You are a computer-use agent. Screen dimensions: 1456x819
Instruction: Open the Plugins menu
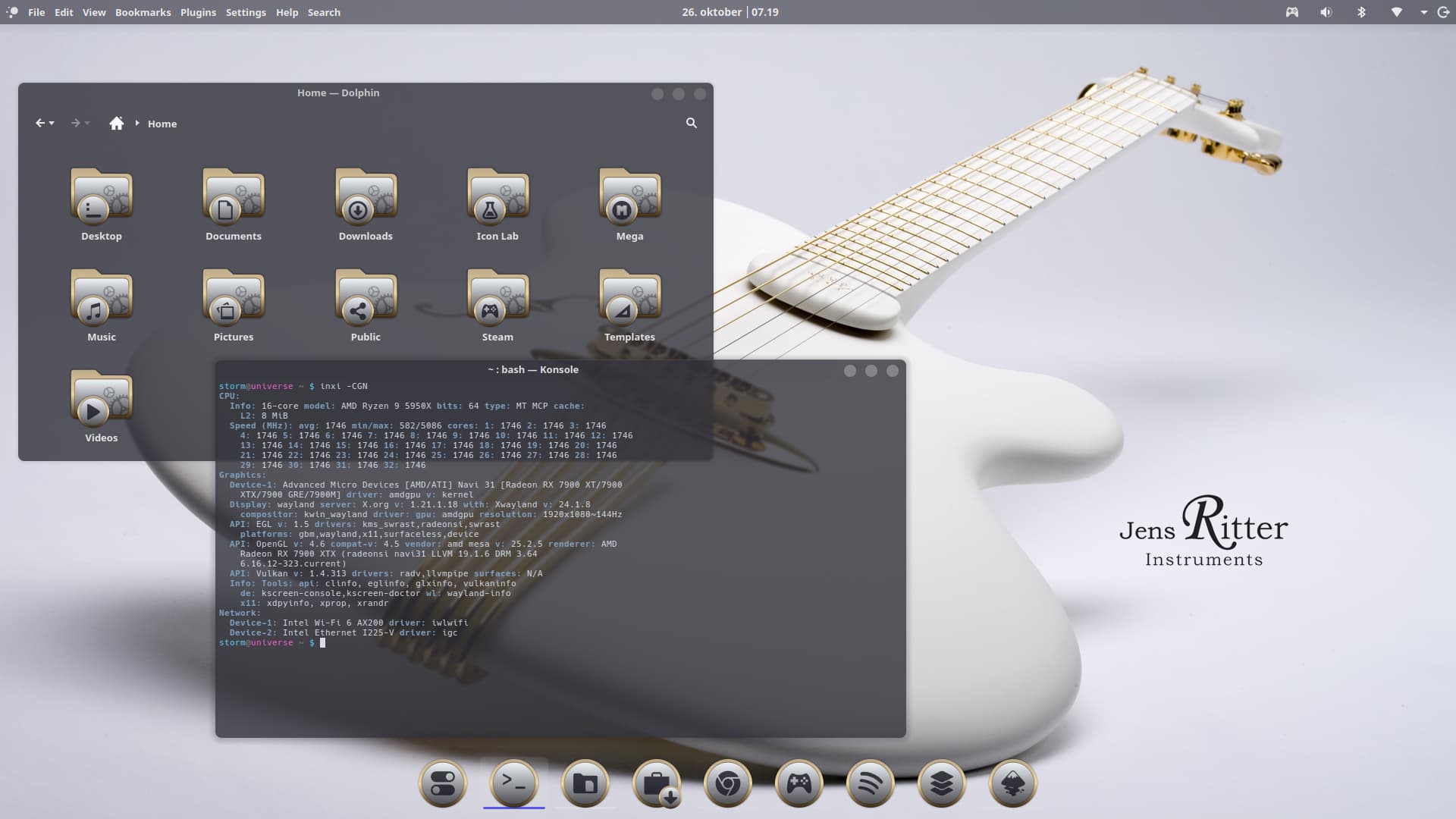click(198, 12)
